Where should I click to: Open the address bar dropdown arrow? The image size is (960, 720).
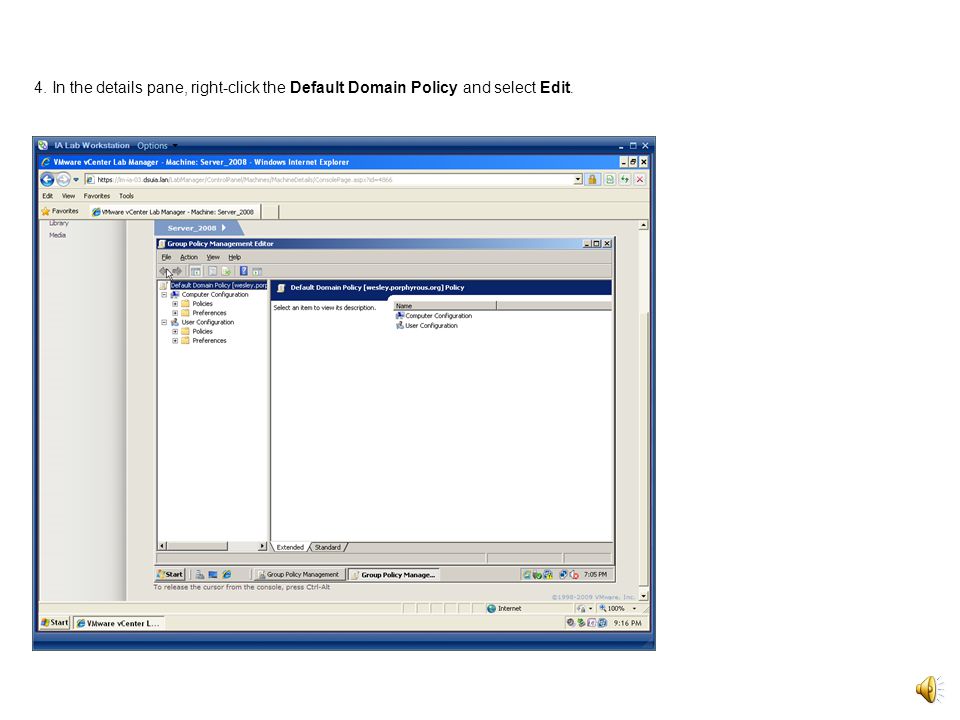pyautogui.click(x=578, y=179)
